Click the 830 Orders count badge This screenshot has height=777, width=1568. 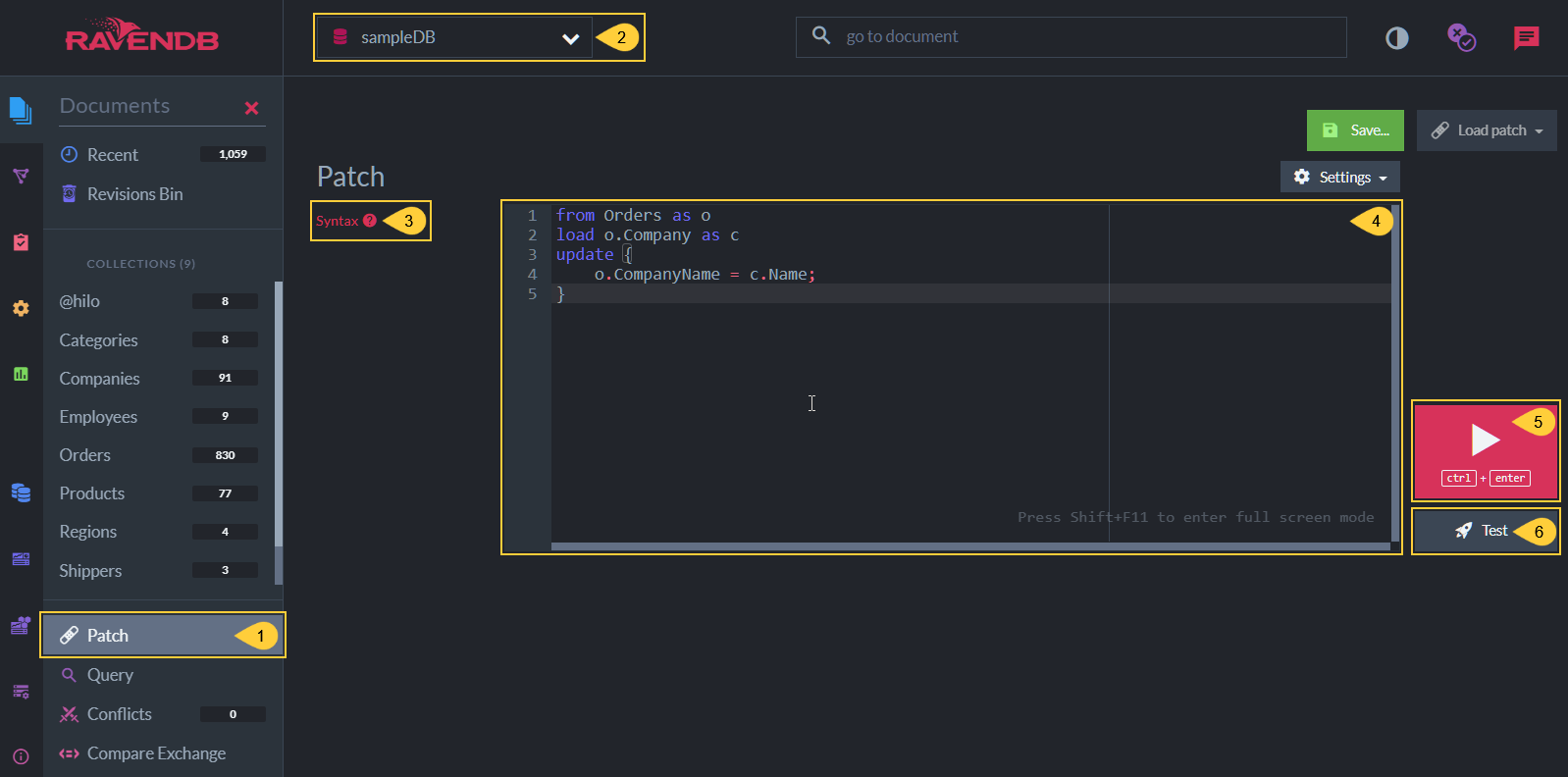pyautogui.click(x=225, y=455)
